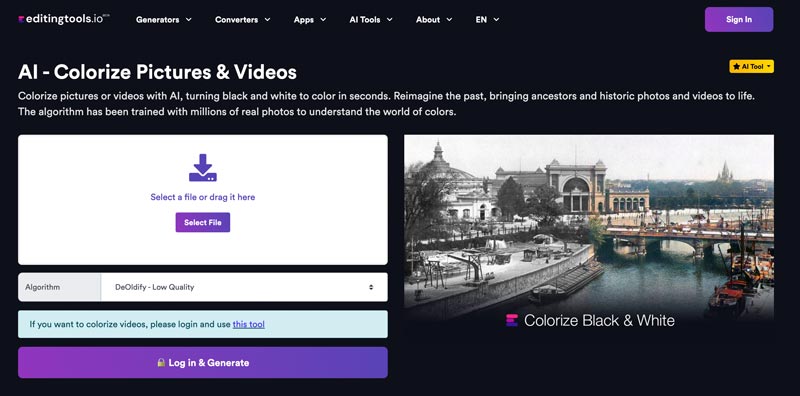Click the Colorize Black & White logo icon
Viewport: 800px width, 396px height.
click(x=512, y=320)
